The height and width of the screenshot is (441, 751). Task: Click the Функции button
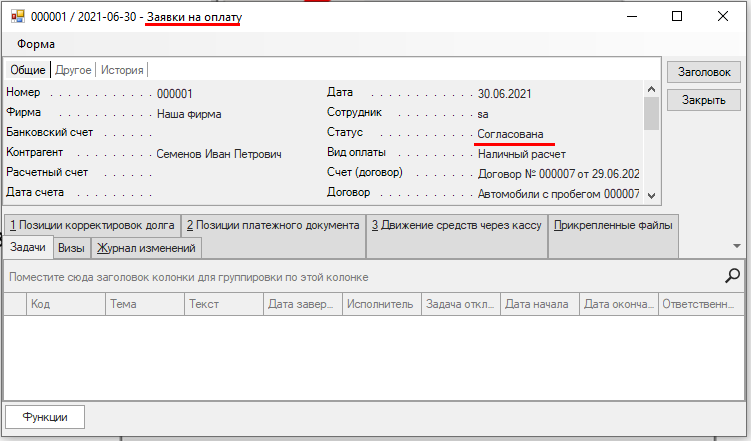pos(44,417)
